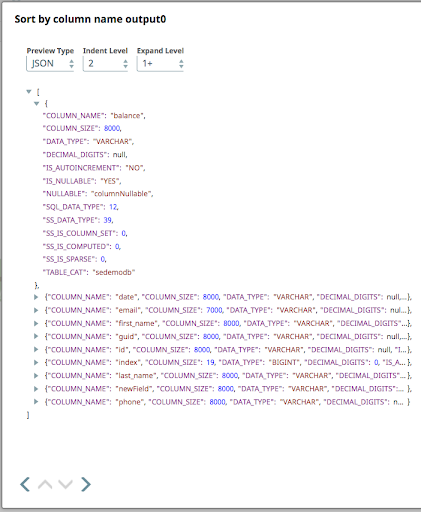Expand the "last_name" column row

(36, 376)
